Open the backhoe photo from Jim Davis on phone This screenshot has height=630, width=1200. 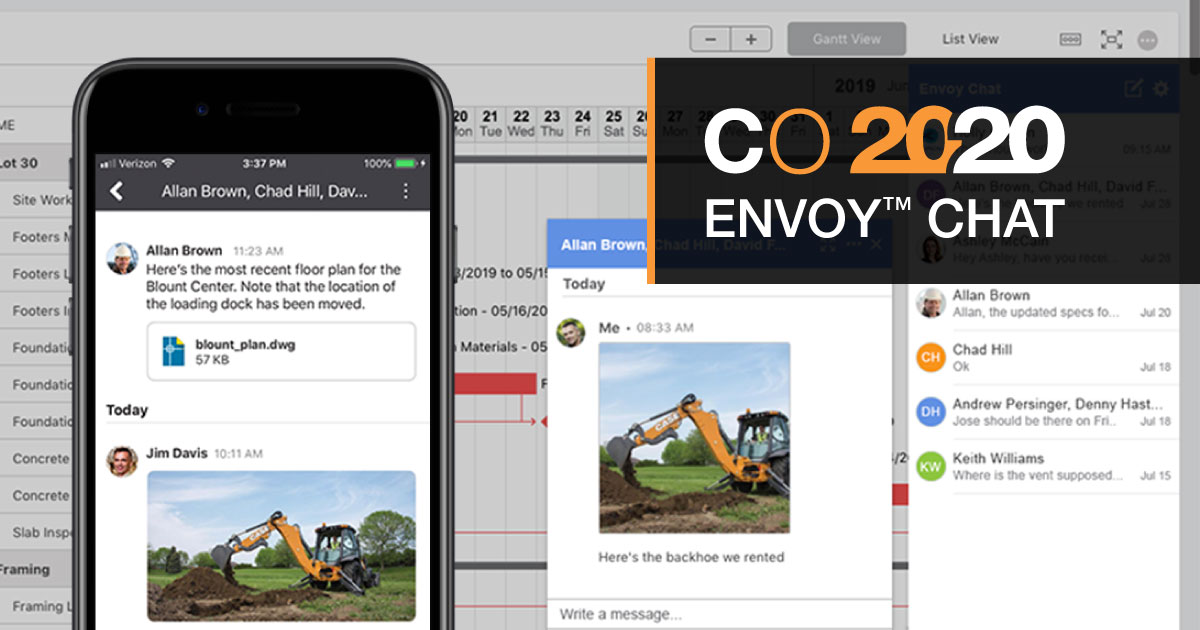point(281,546)
